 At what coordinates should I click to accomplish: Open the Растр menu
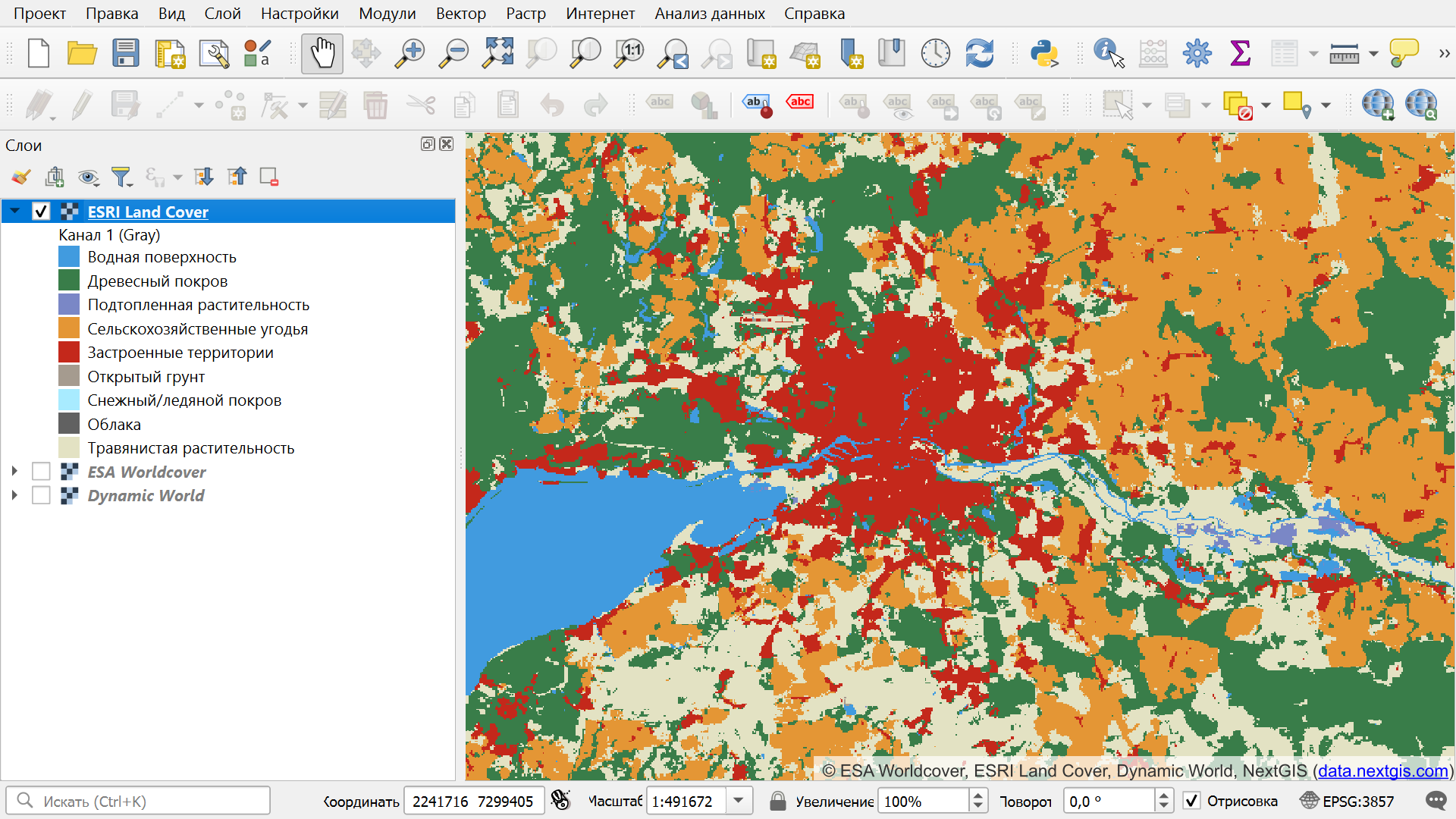(526, 14)
